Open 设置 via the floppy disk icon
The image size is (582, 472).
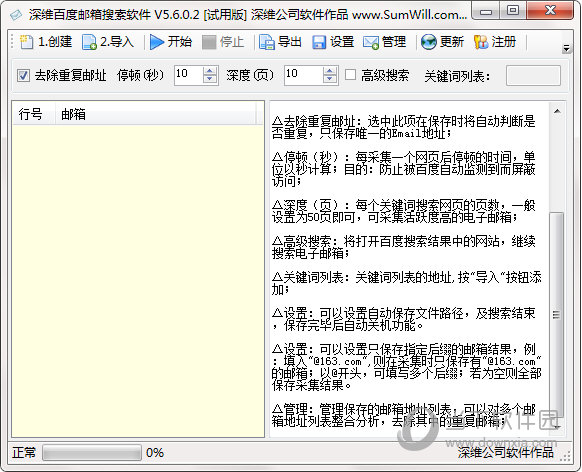click(x=319, y=42)
